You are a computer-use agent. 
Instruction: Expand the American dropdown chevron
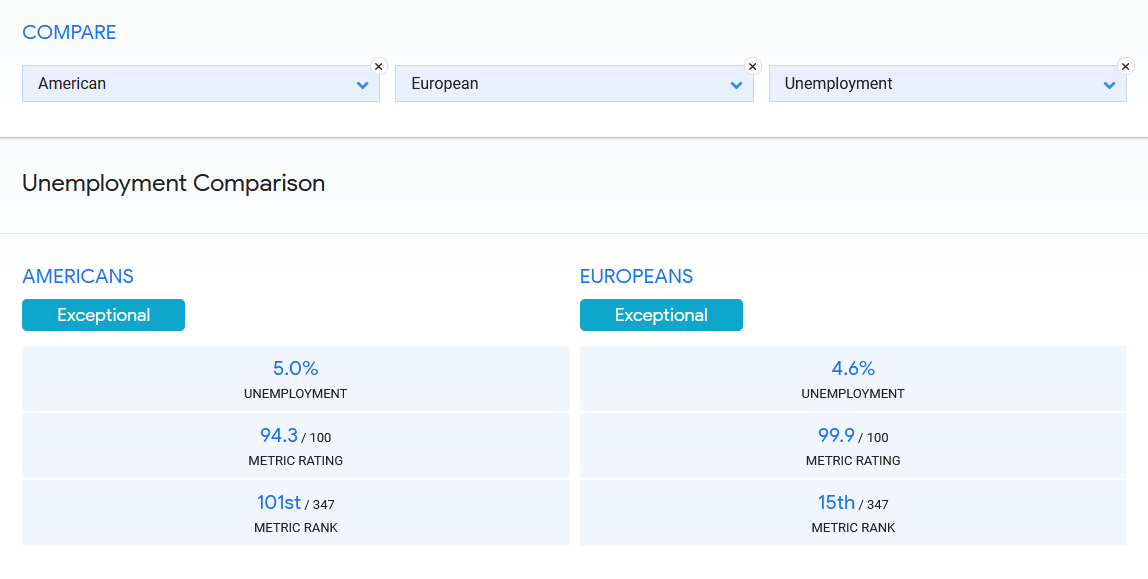click(362, 85)
